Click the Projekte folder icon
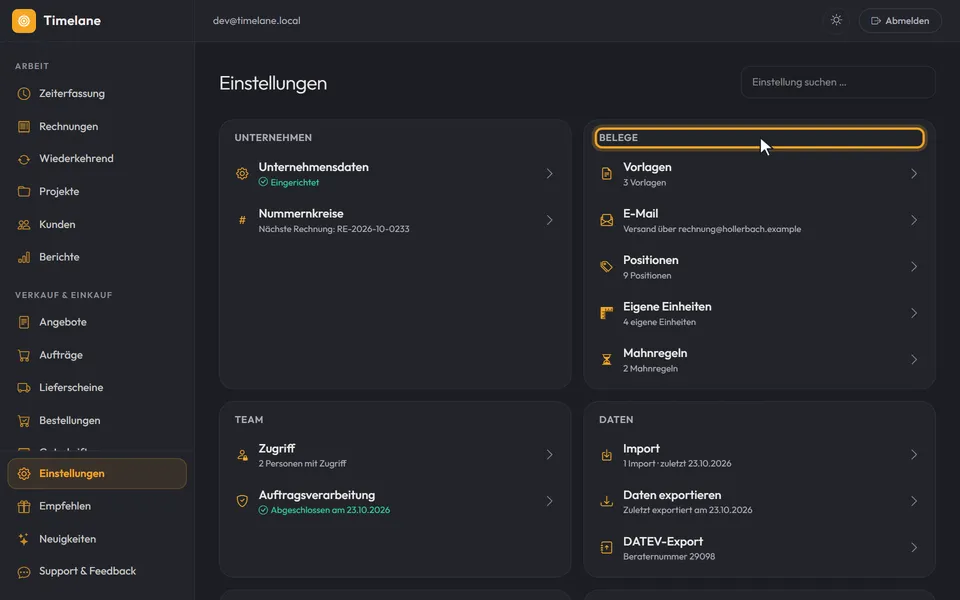 pos(24,192)
